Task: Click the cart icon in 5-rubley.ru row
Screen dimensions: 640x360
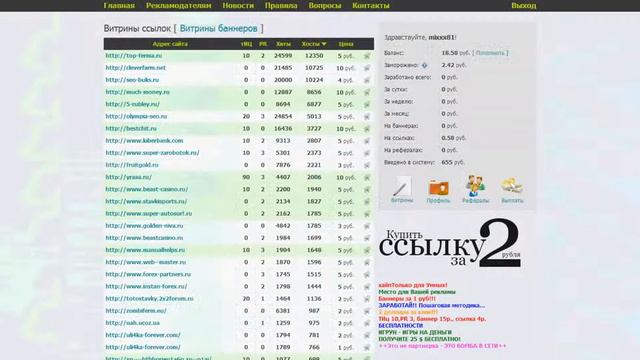Action: [x=367, y=104]
